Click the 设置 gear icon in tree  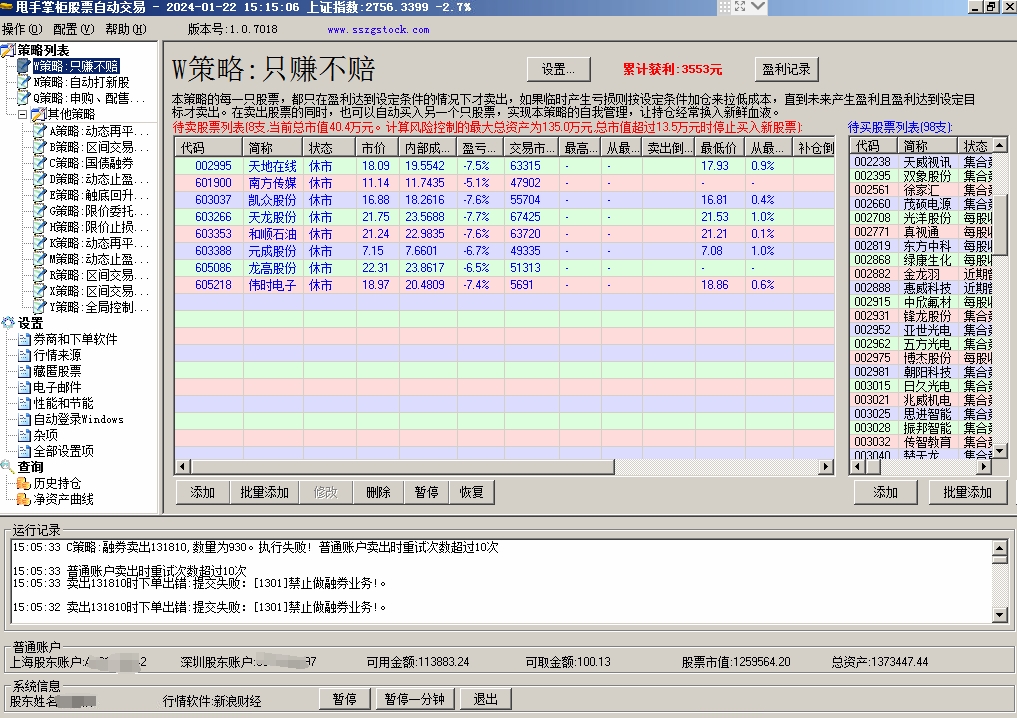point(9,323)
